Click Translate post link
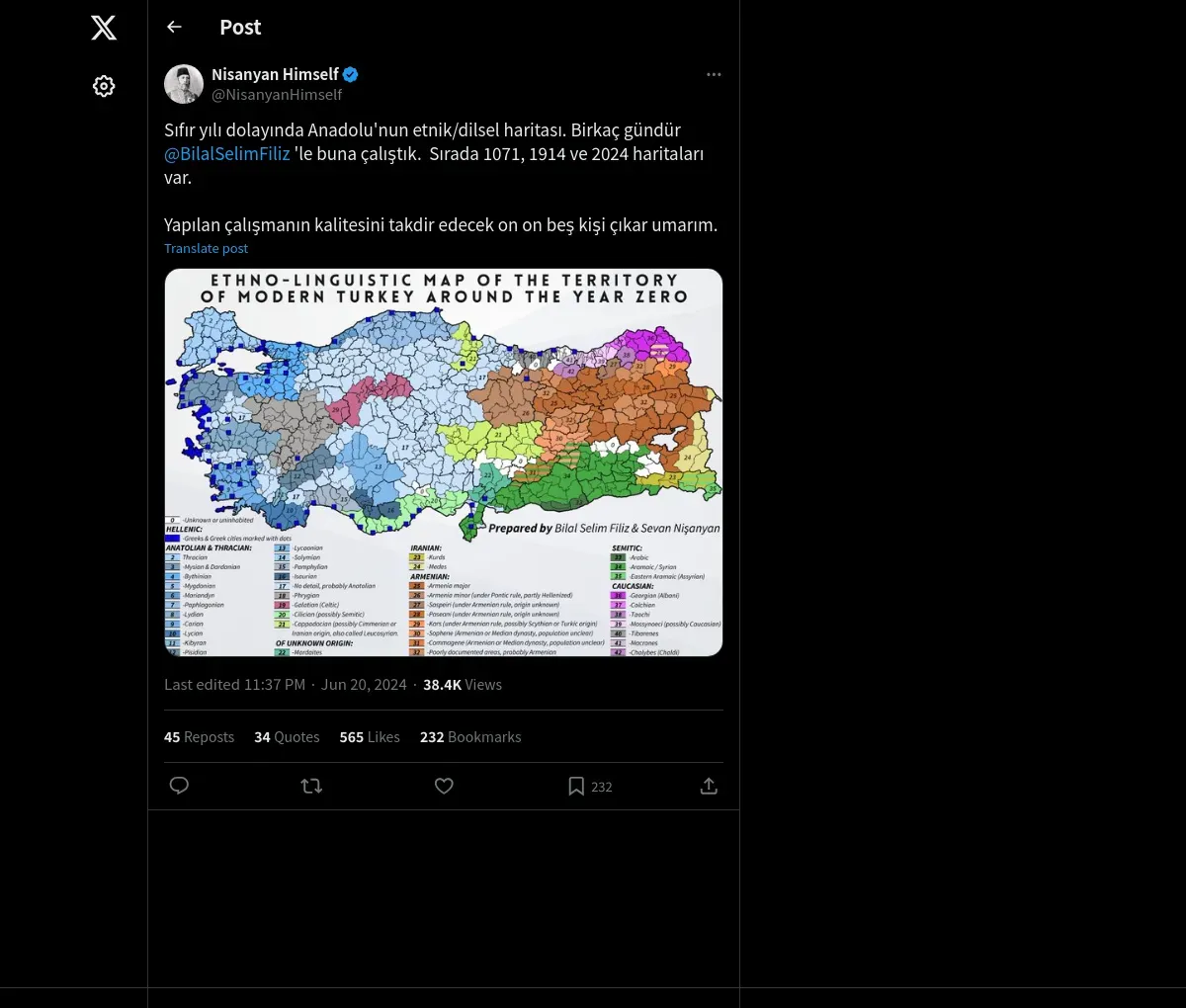1186x1008 pixels. point(206,249)
